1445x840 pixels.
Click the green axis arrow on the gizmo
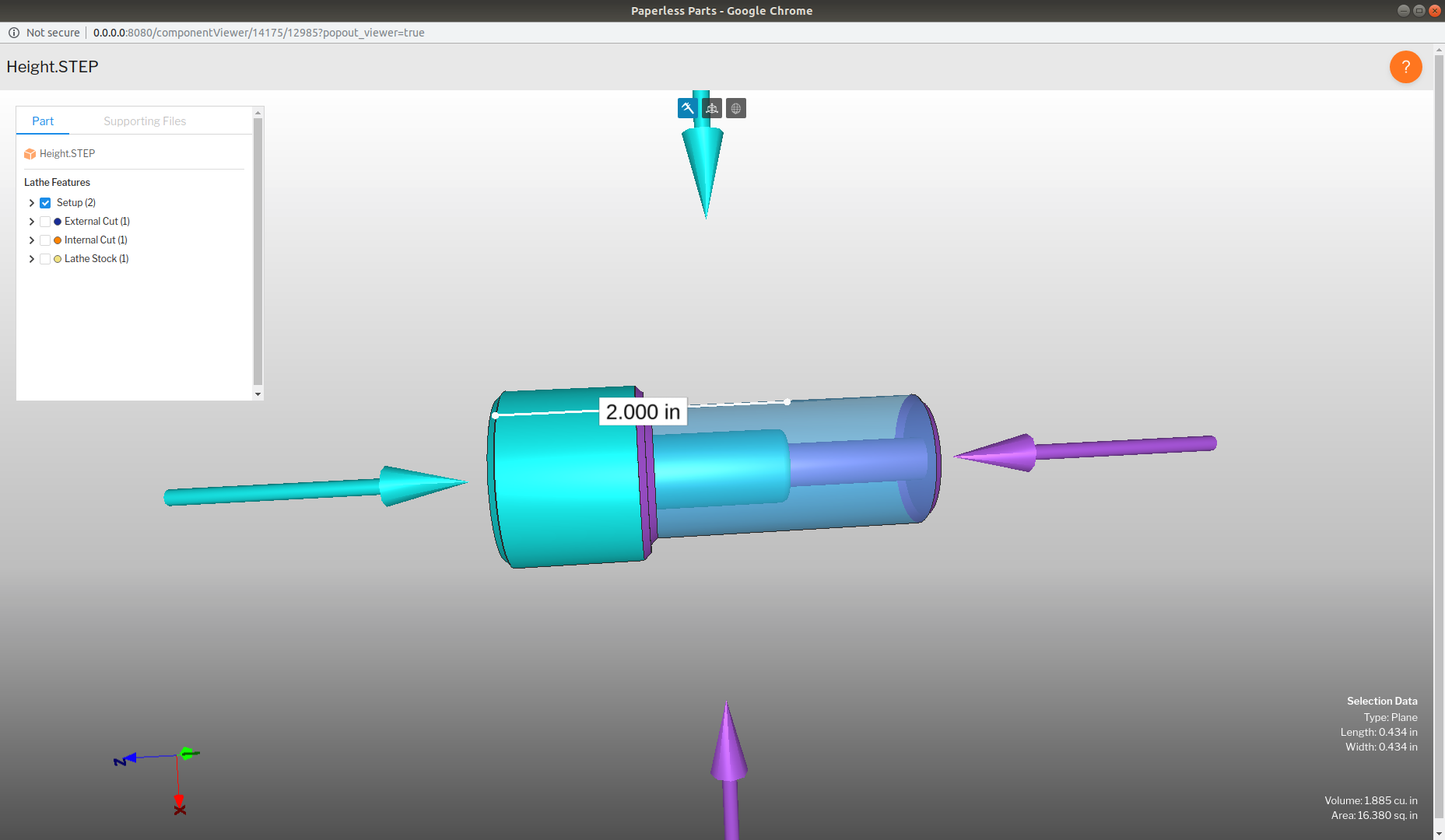[189, 753]
